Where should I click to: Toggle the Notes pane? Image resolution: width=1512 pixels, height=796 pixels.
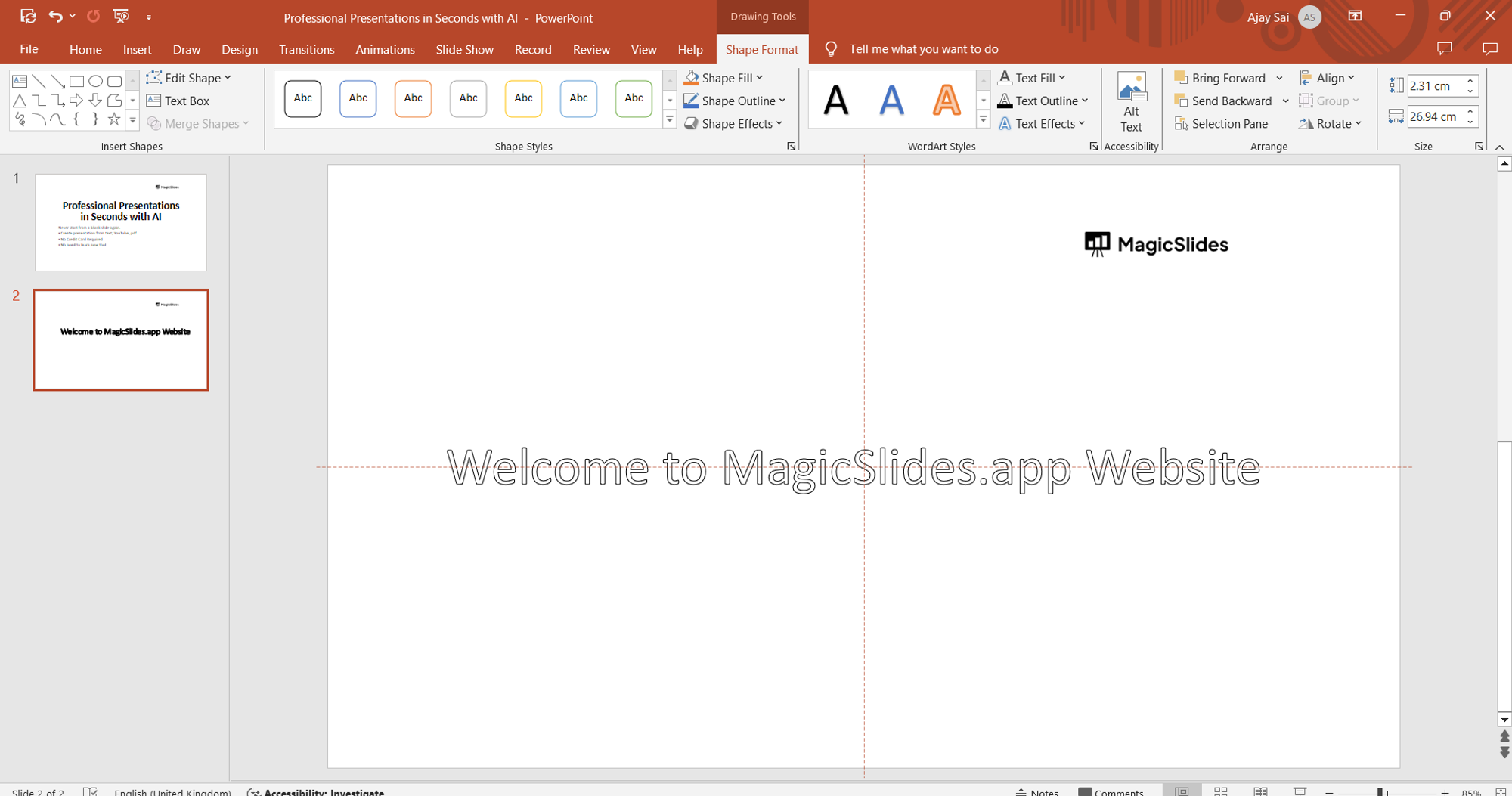tap(1037, 791)
